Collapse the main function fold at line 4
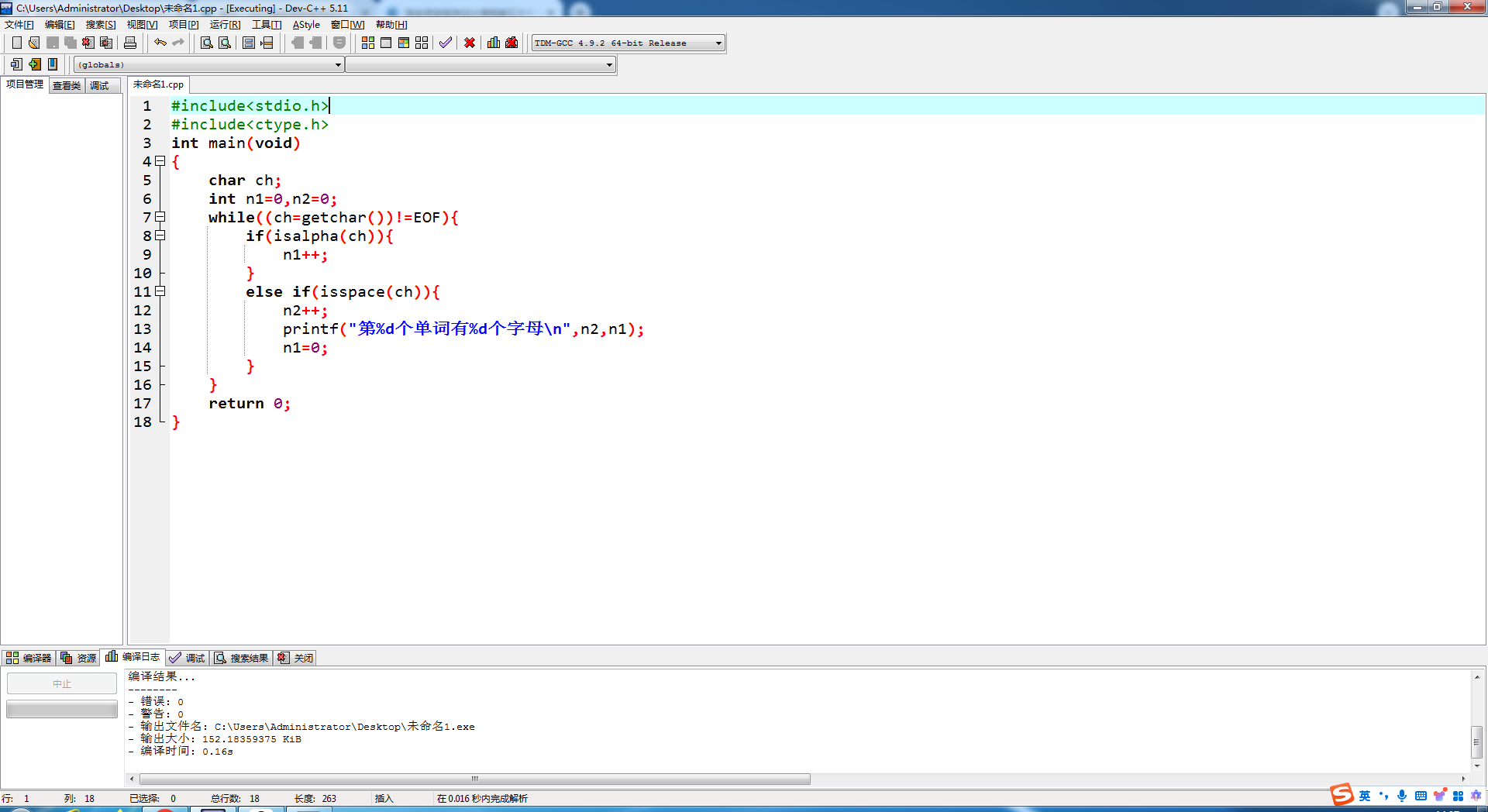Viewport: 1488px width, 812px height. coord(160,161)
